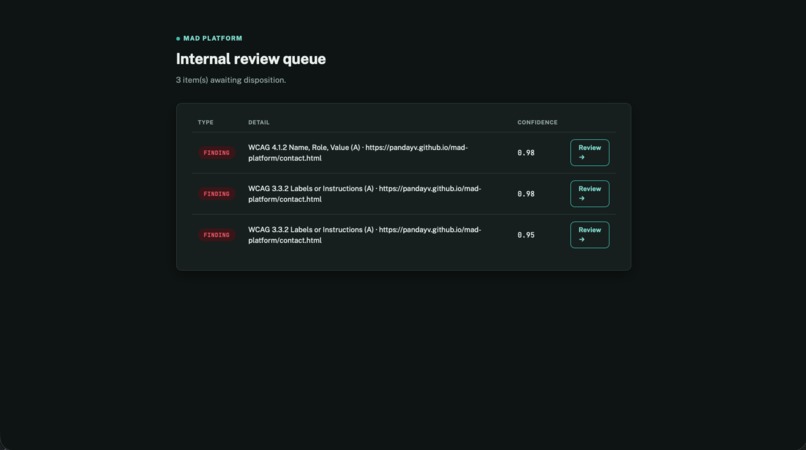The width and height of the screenshot is (806, 450).
Task: Click the TYPE column header
Action: (x=206, y=122)
